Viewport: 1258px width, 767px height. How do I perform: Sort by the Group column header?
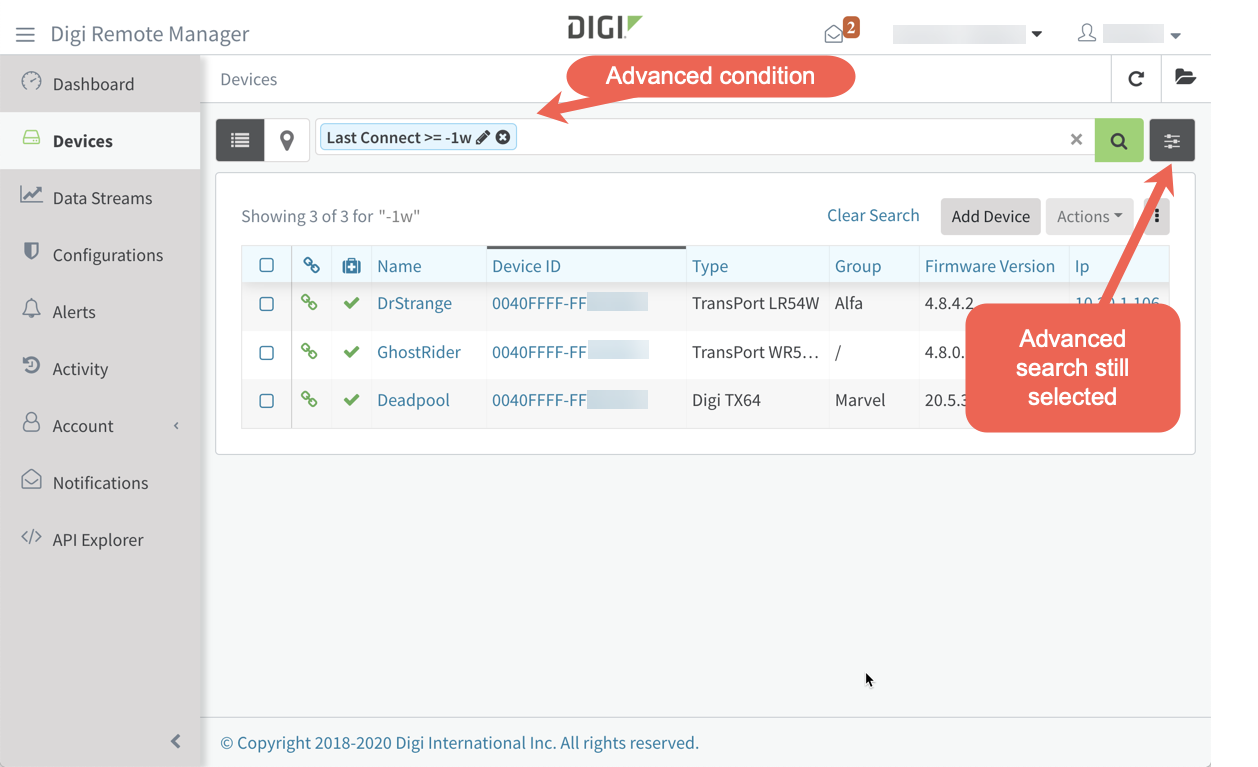[x=858, y=266]
